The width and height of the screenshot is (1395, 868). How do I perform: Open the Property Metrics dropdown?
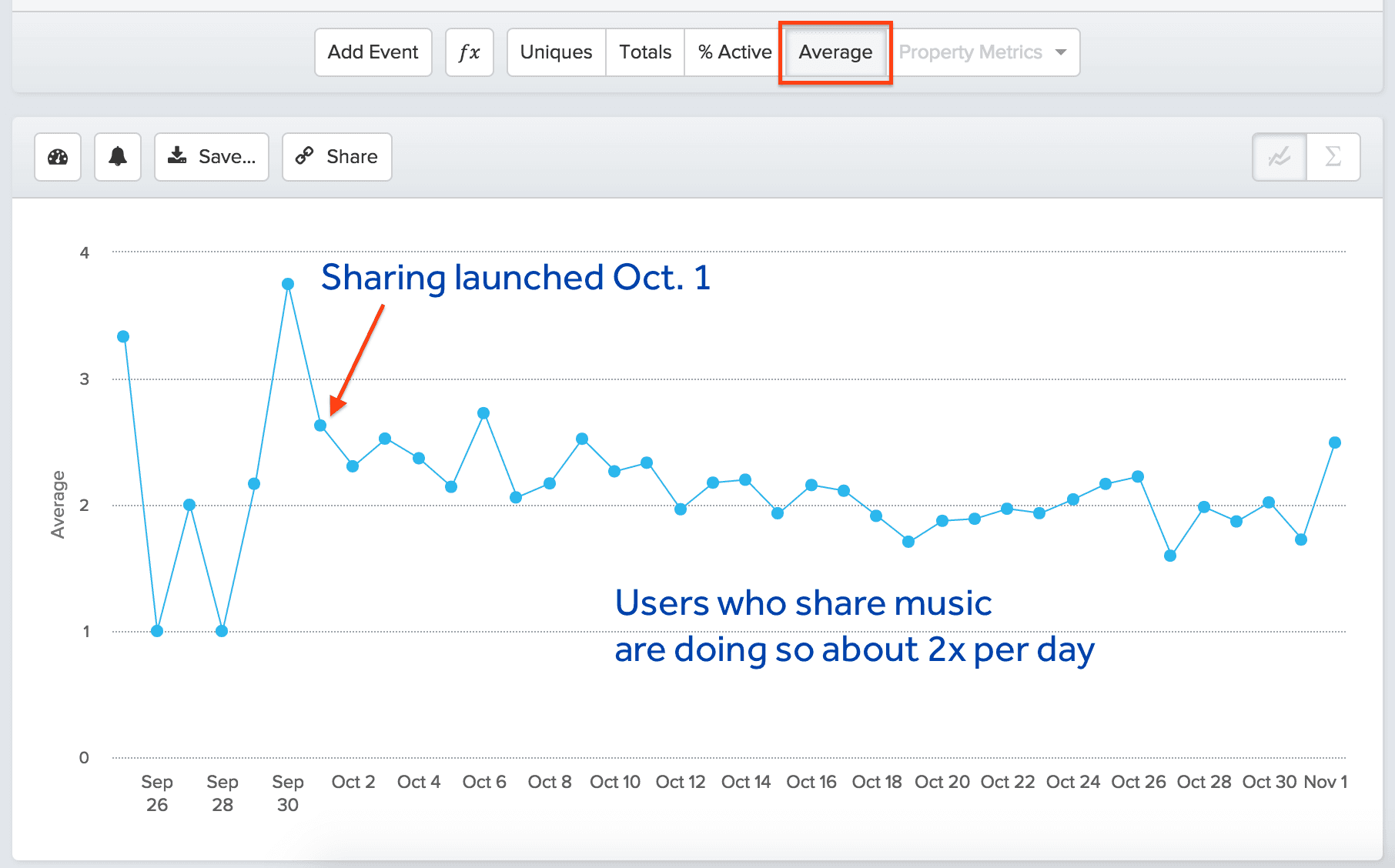tap(984, 52)
